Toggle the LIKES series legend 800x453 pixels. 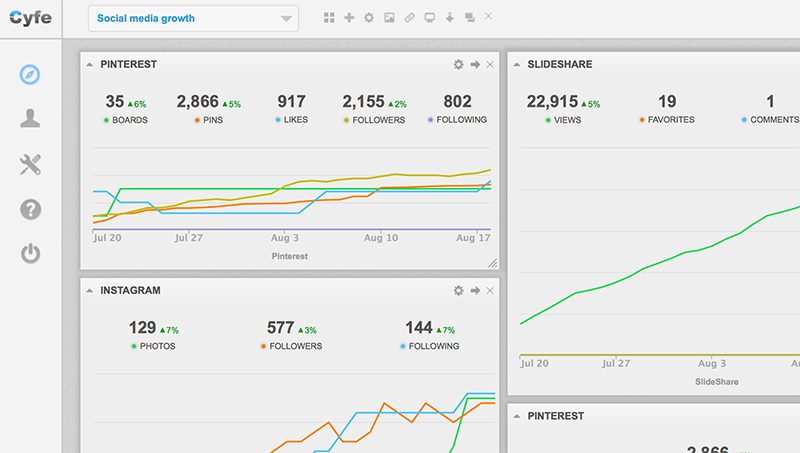[291, 119]
